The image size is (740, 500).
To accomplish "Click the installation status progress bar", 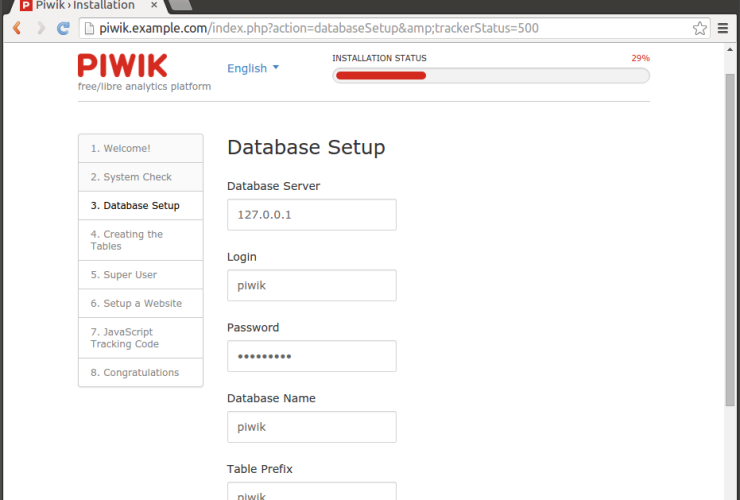I will click(490, 75).
